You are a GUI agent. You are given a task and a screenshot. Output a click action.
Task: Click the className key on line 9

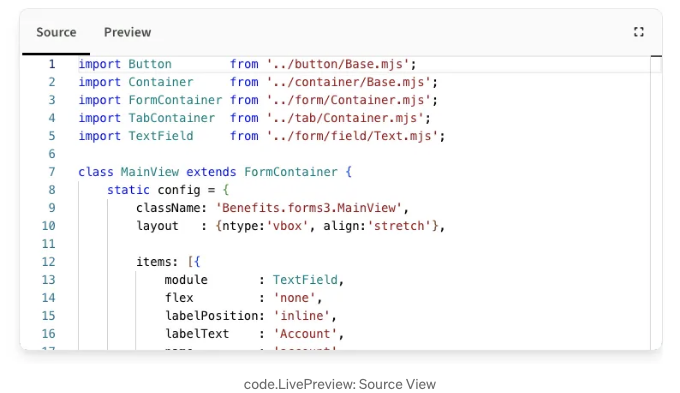168,208
